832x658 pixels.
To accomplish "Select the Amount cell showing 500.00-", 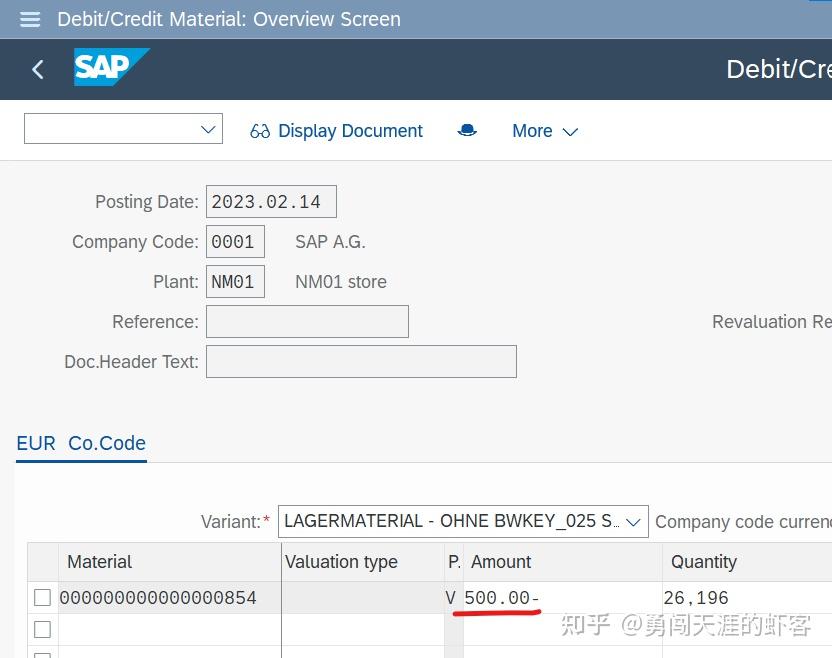I will (x=500, y=597).
